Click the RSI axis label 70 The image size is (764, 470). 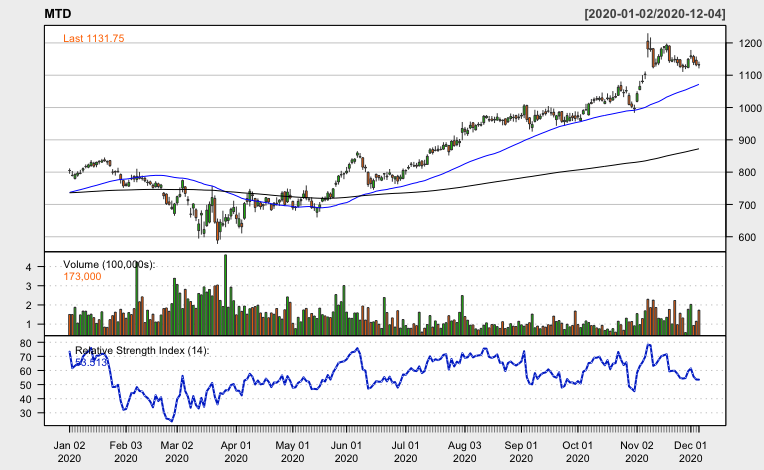pos(26,357)
